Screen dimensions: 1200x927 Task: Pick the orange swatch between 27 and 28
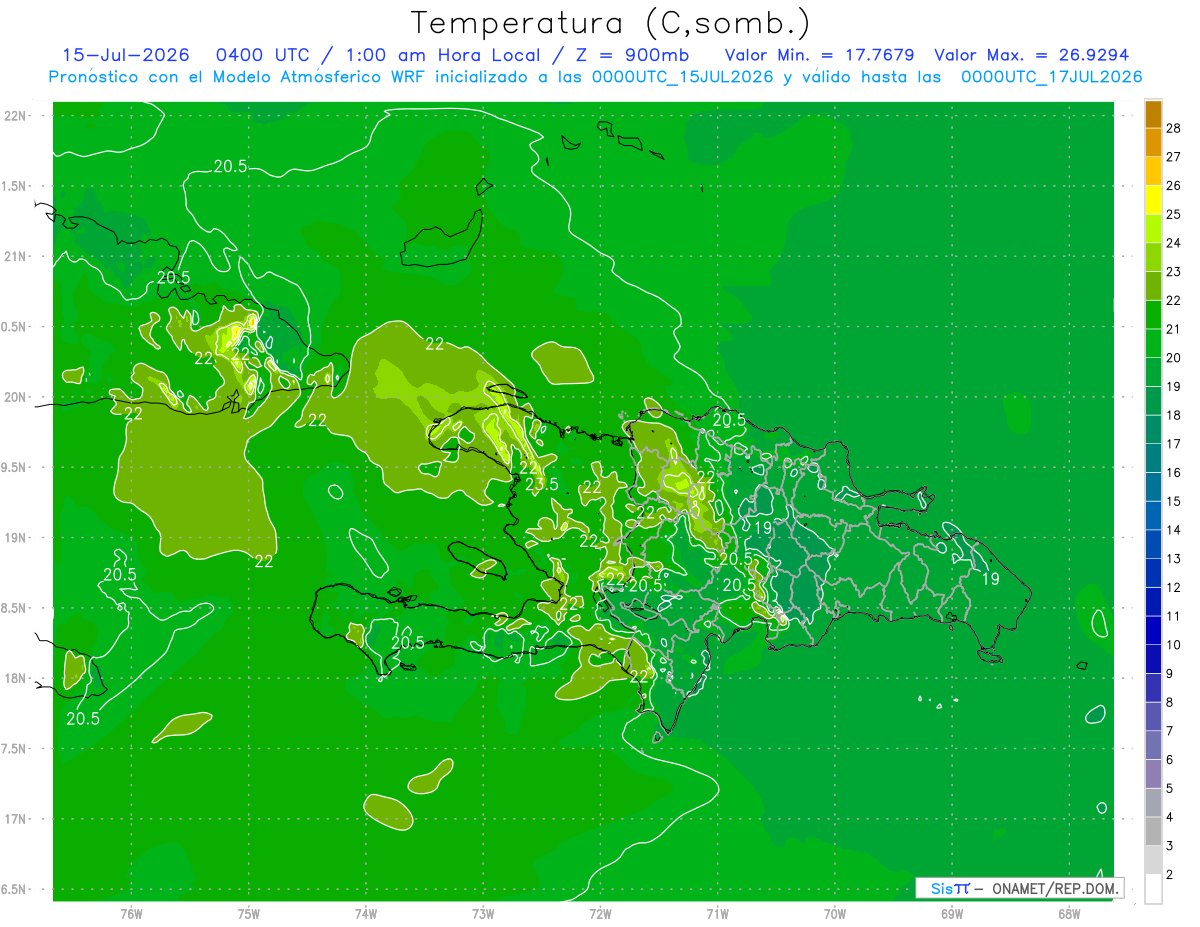pyautogui.click(x=1153, y=143)
